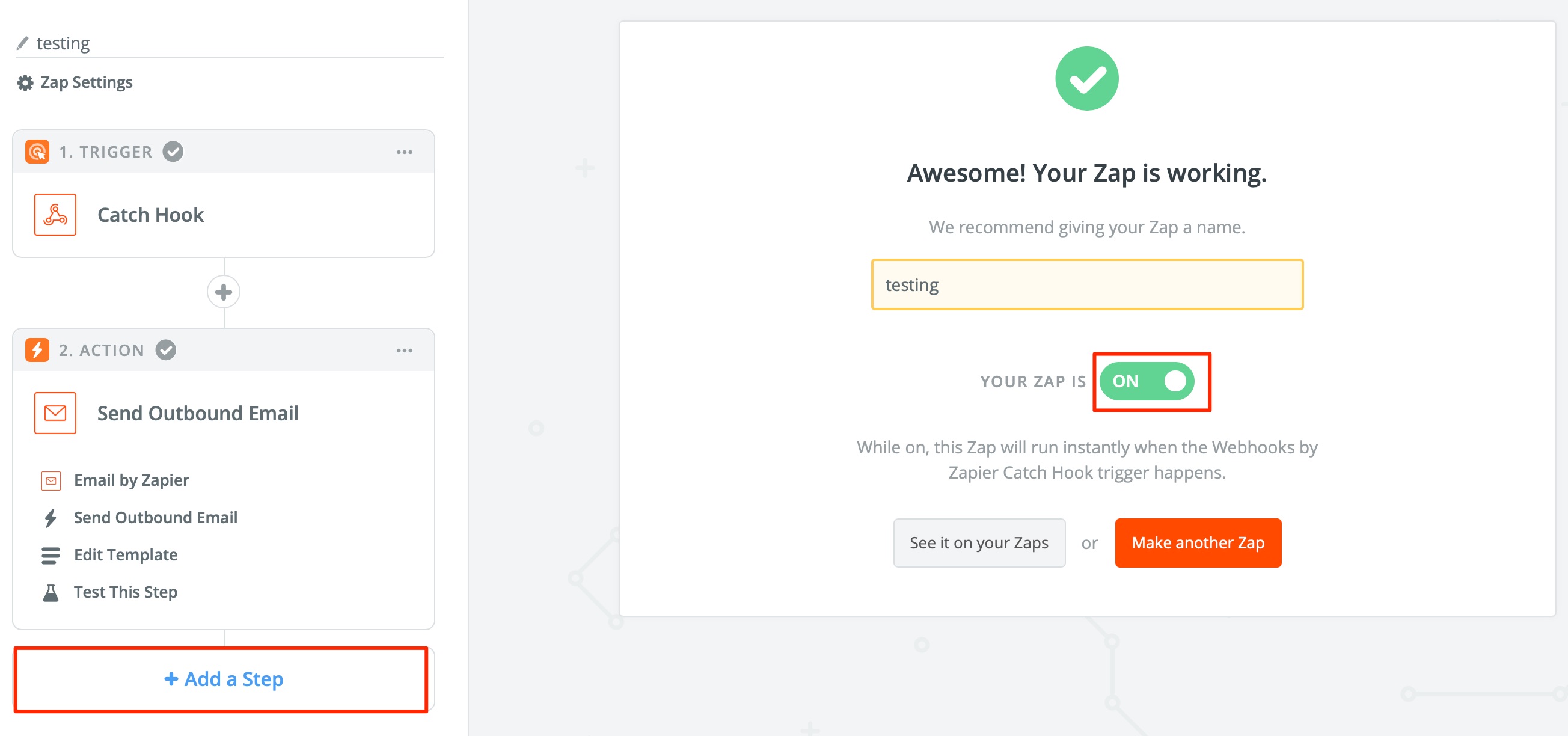Click the Webhooks Catch Hook icon
Viewport: 1568px width, 736px height.
click(x=55, y=215)
